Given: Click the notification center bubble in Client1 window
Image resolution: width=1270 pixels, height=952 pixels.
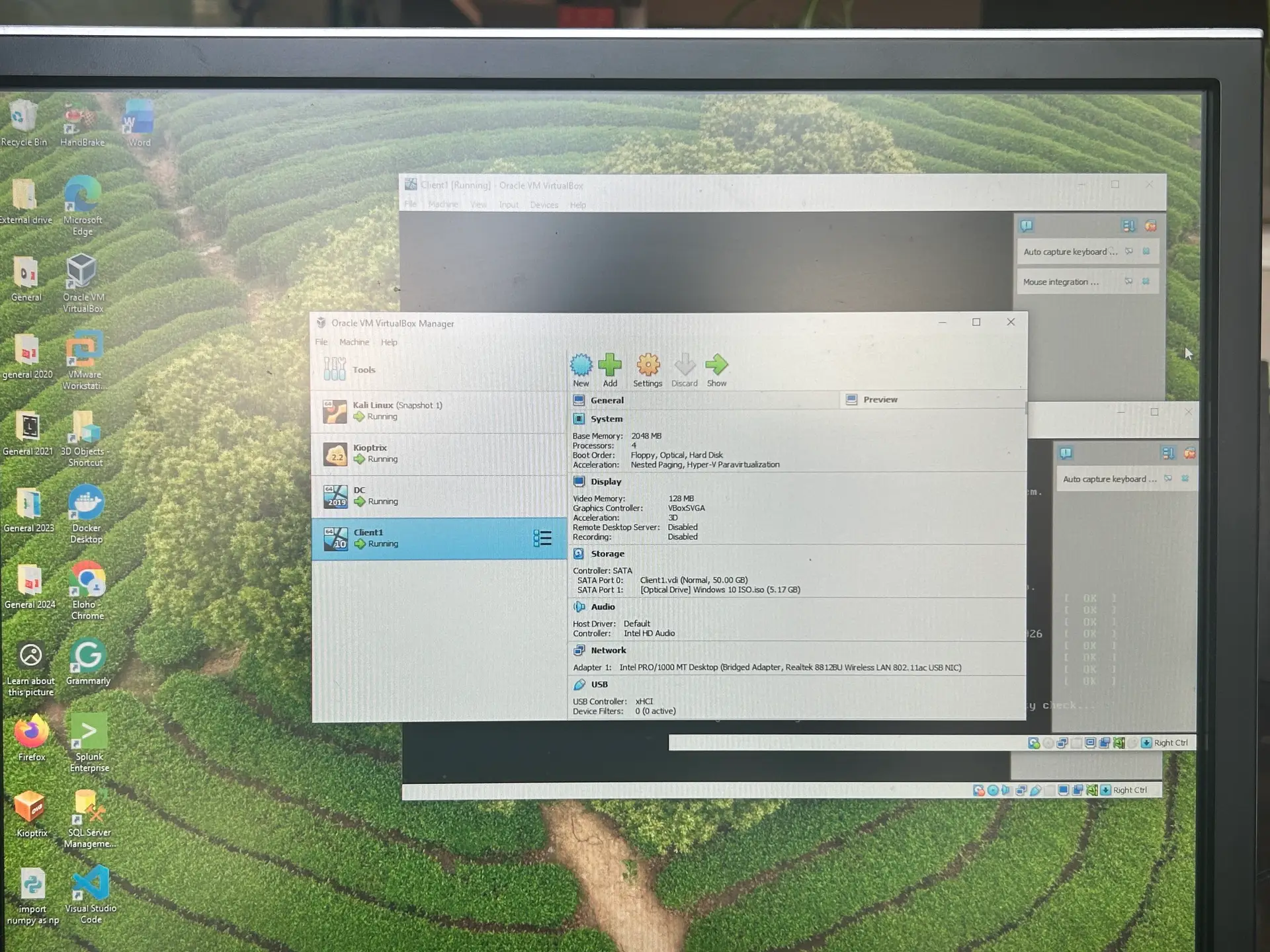Looking at the screenshot, I should (1027, 226).
